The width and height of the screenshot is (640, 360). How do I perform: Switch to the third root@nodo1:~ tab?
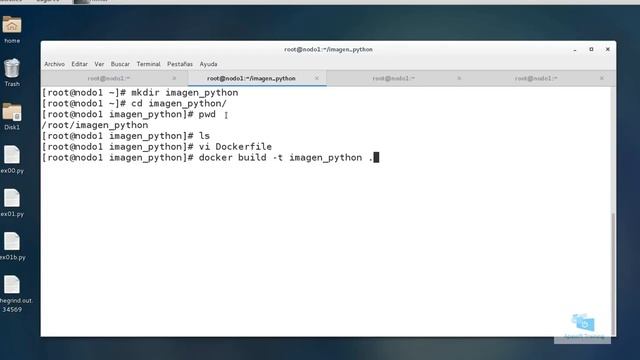(393, 78)
